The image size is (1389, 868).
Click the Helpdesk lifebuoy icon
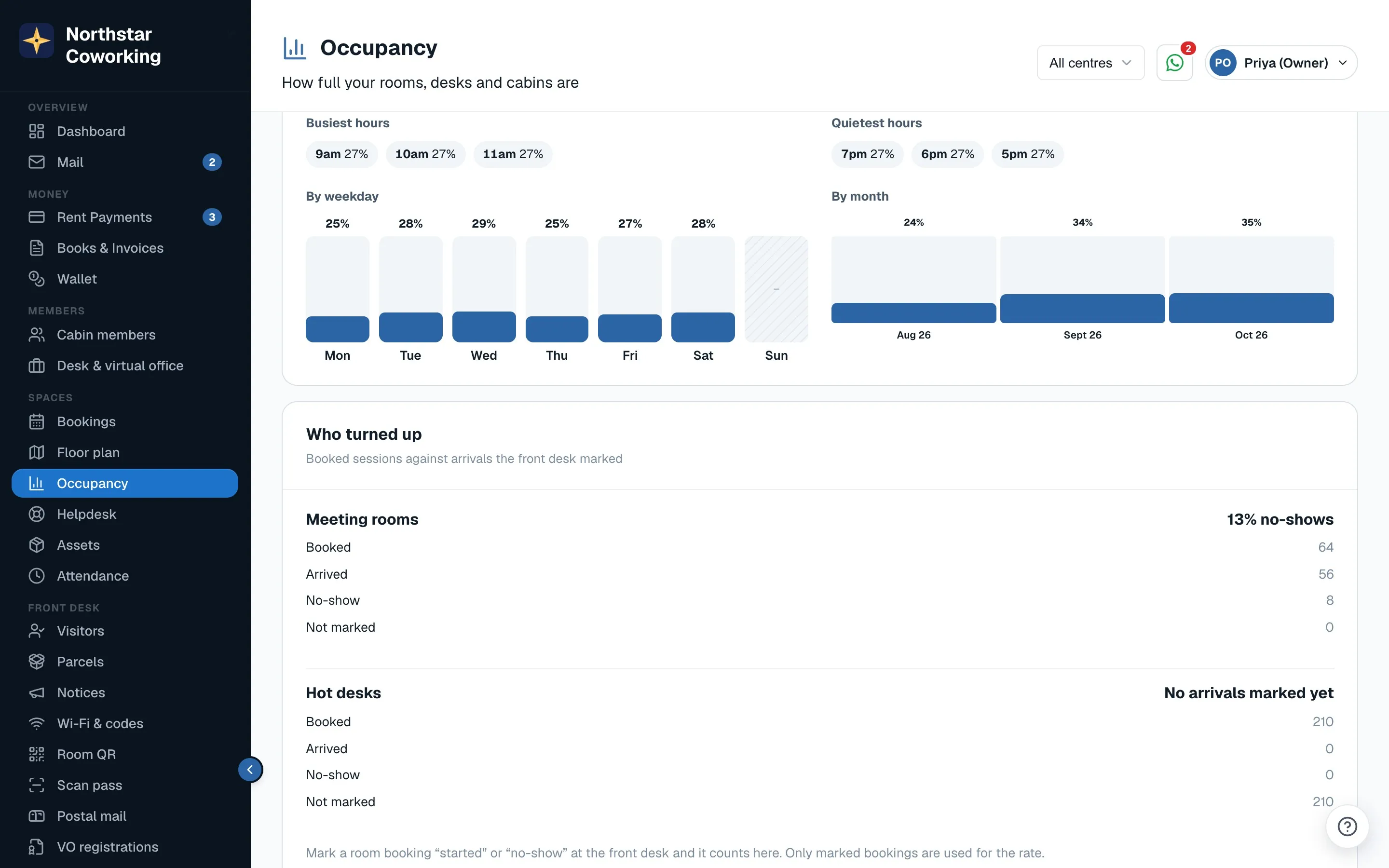coord(37,515)
